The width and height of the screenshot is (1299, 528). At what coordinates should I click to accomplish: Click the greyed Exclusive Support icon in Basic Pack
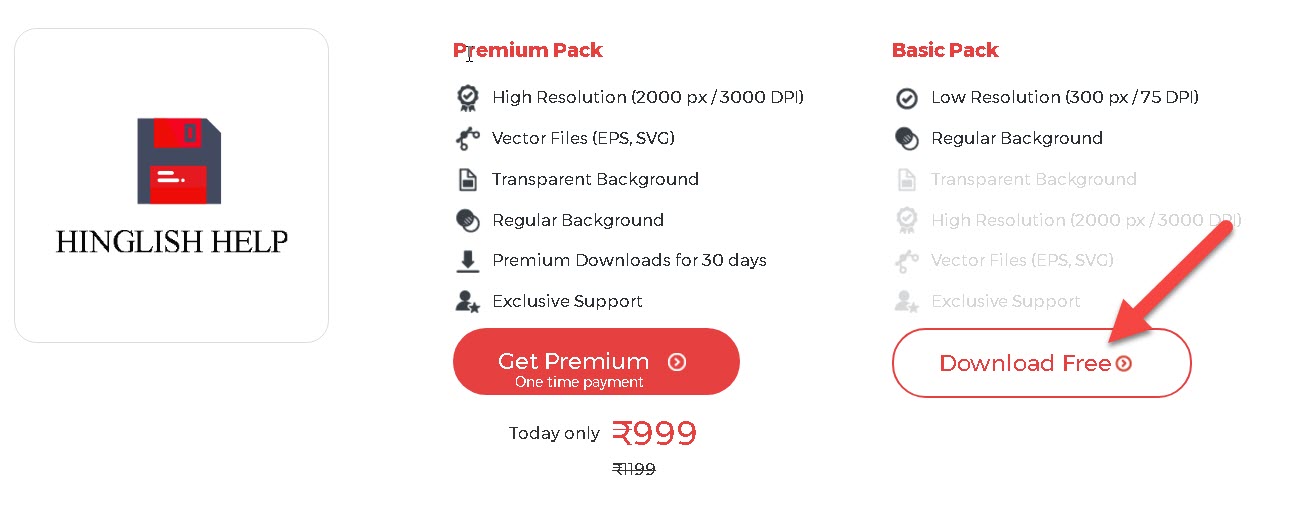coord(906,301)
